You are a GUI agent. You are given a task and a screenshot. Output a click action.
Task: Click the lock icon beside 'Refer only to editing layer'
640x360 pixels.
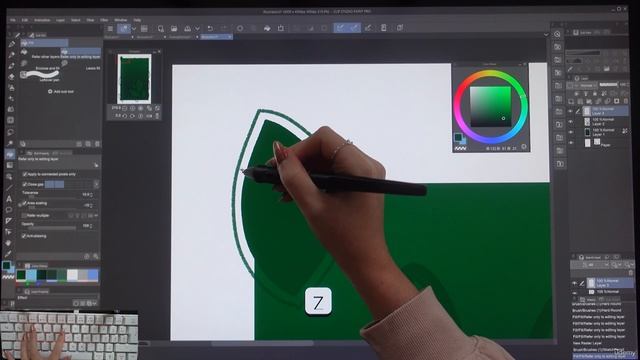tap(96, 165)
